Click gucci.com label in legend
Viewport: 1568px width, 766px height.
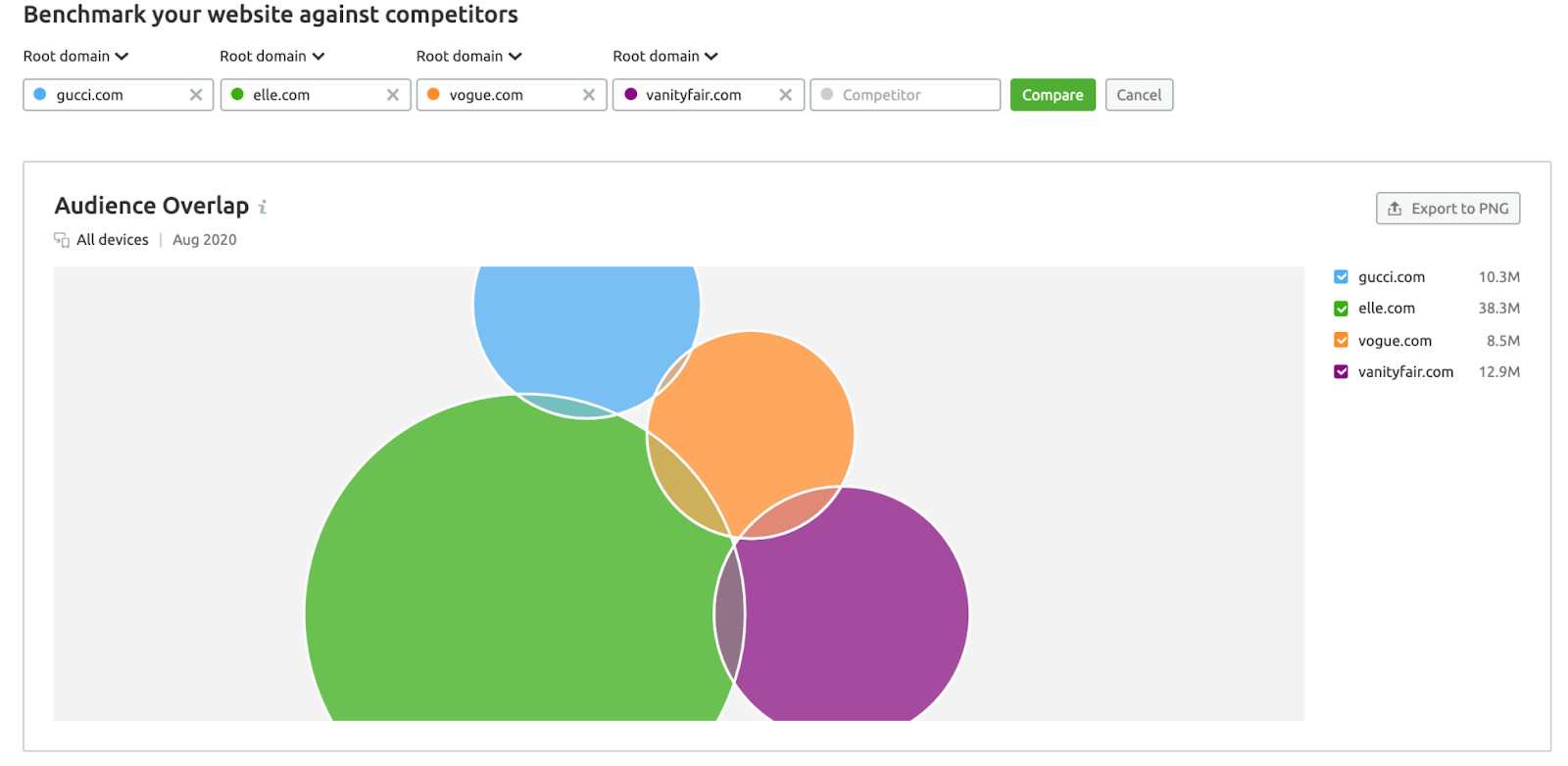[1392, 277]
